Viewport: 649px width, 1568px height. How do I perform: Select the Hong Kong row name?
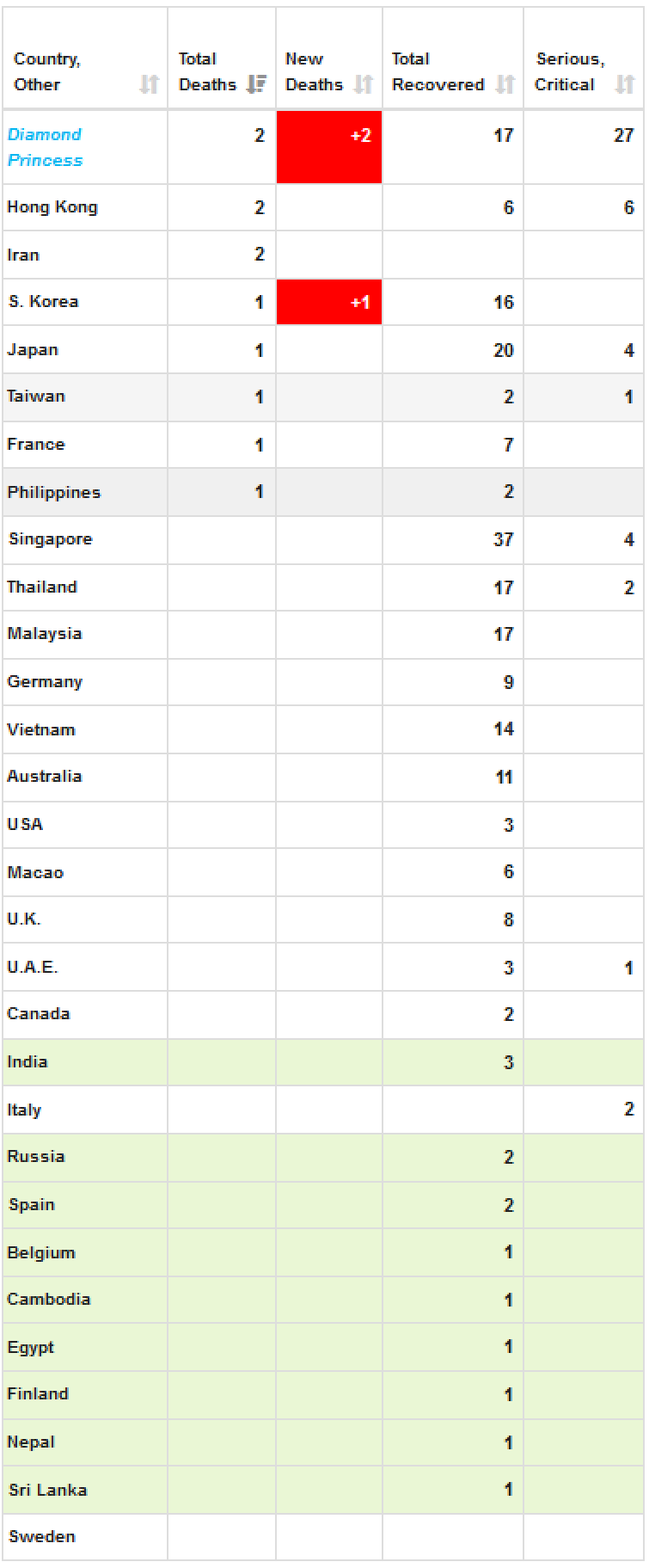pos(52,207)
